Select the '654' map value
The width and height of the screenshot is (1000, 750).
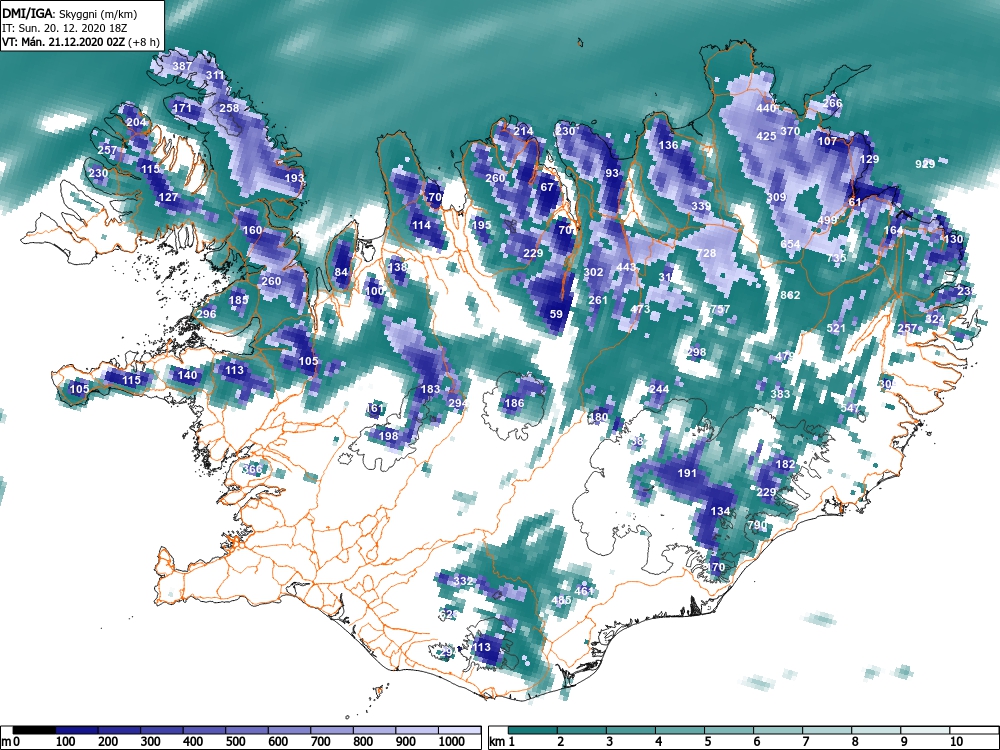click(790, 244)
